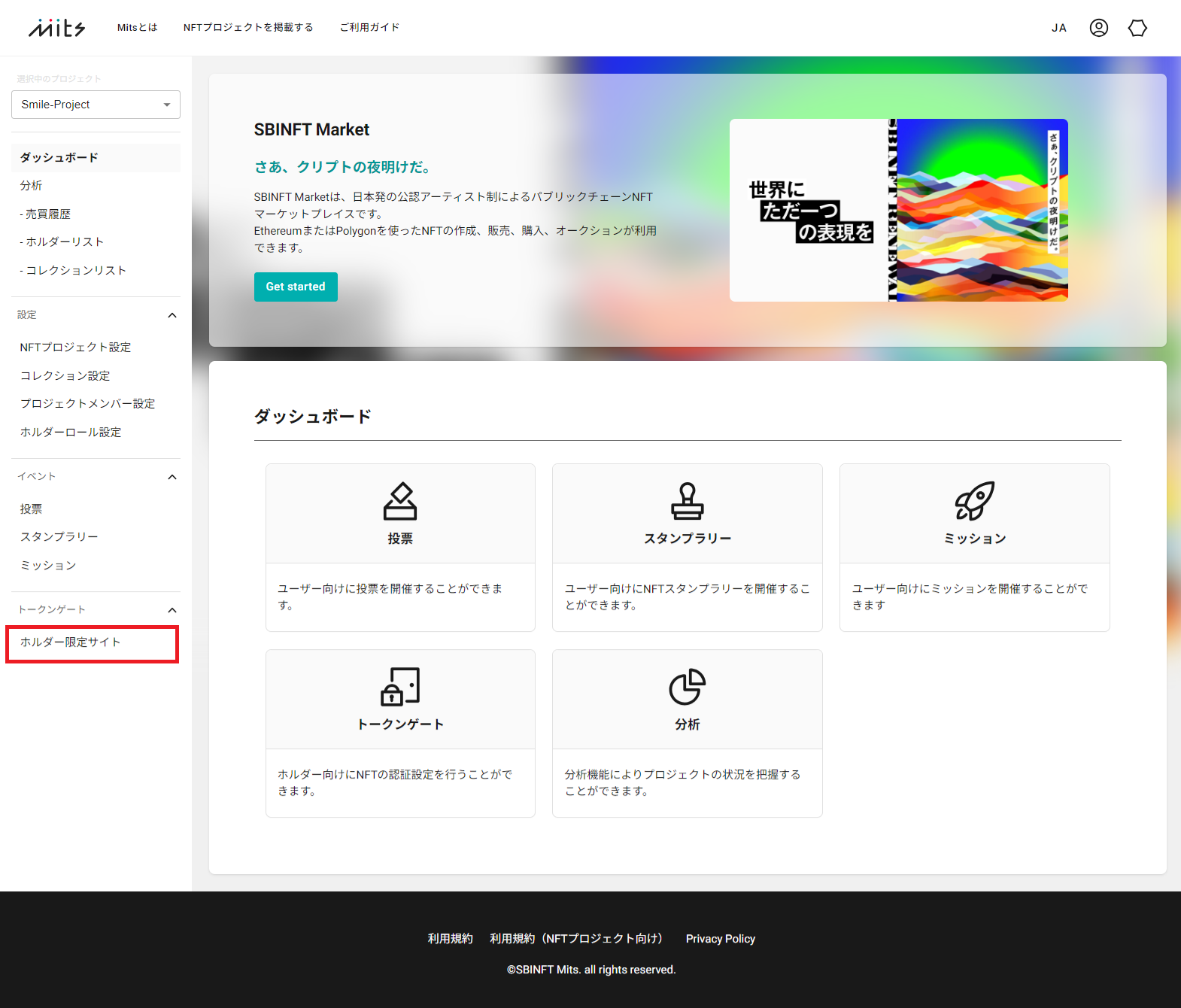Image resolution: width=1181 pixels, height=1008 pixels.
Task: Collapse the トークンゲート sidebar section
Action: coord(172,610)
